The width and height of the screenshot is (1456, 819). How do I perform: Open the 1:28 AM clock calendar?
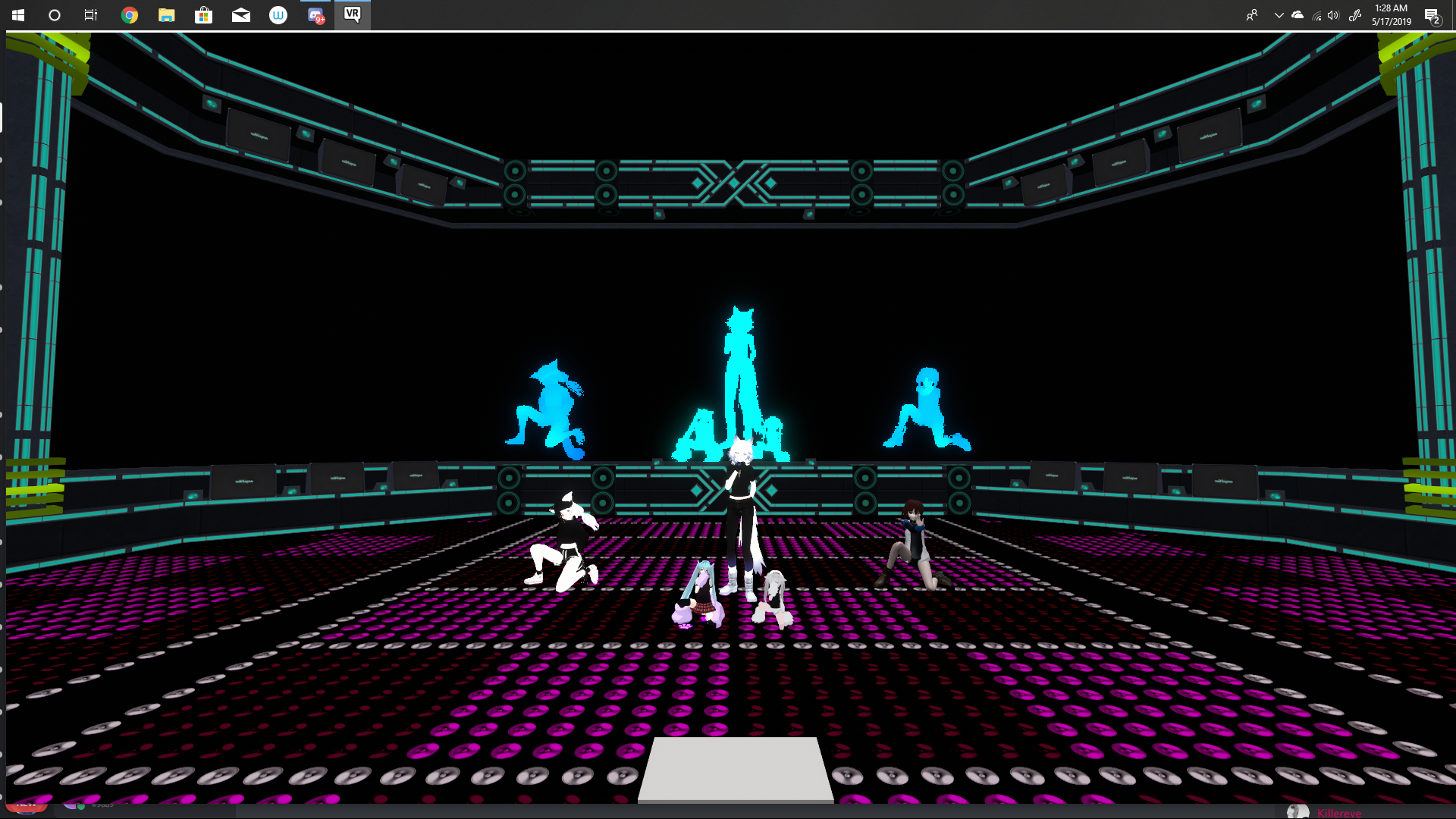[x=1391, y=15]
